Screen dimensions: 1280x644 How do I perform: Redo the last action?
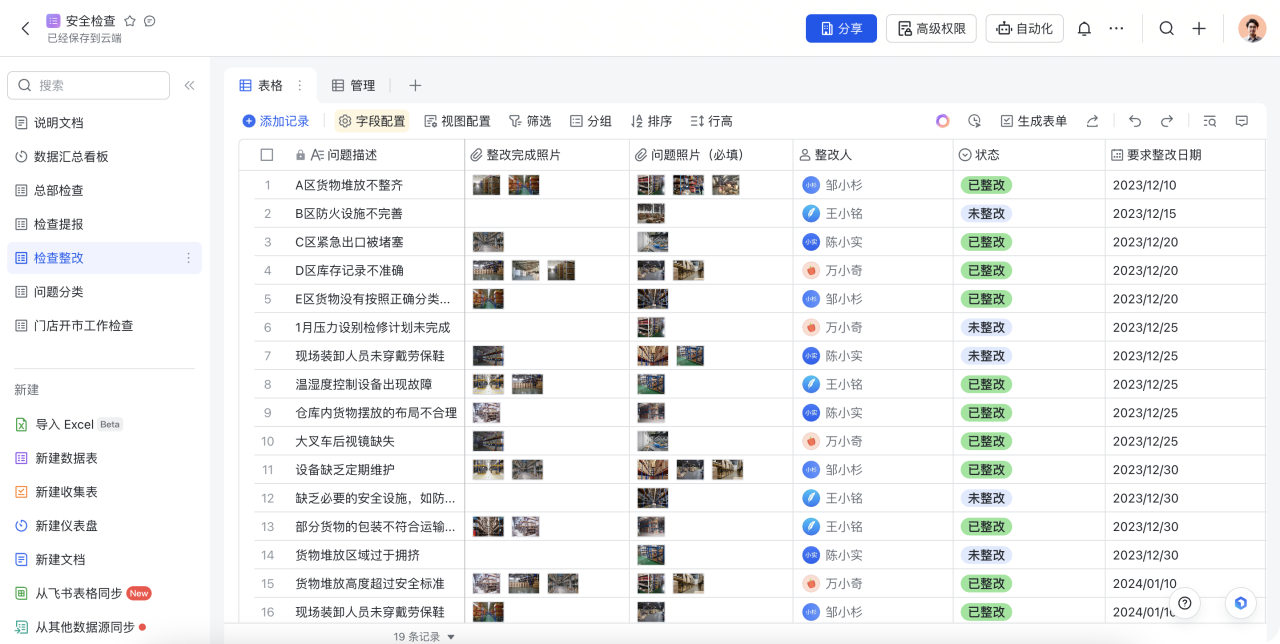[x=1167, y=121]
